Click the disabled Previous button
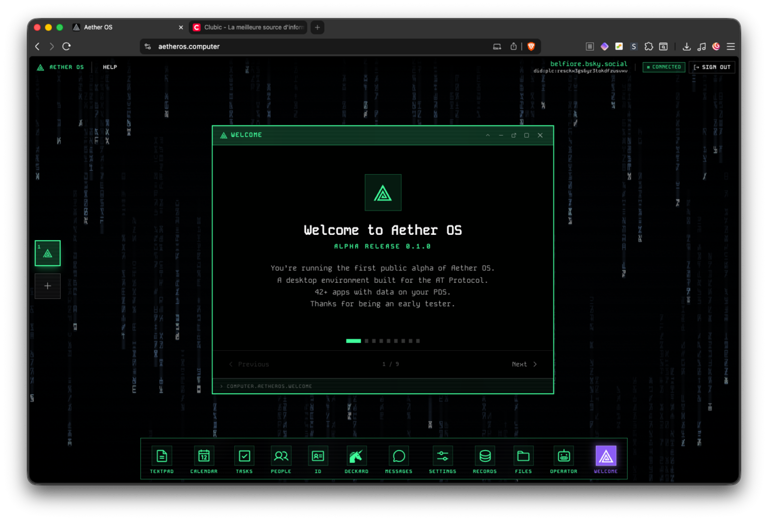This screenshot has width=768, height=521. tap(249, 364)
